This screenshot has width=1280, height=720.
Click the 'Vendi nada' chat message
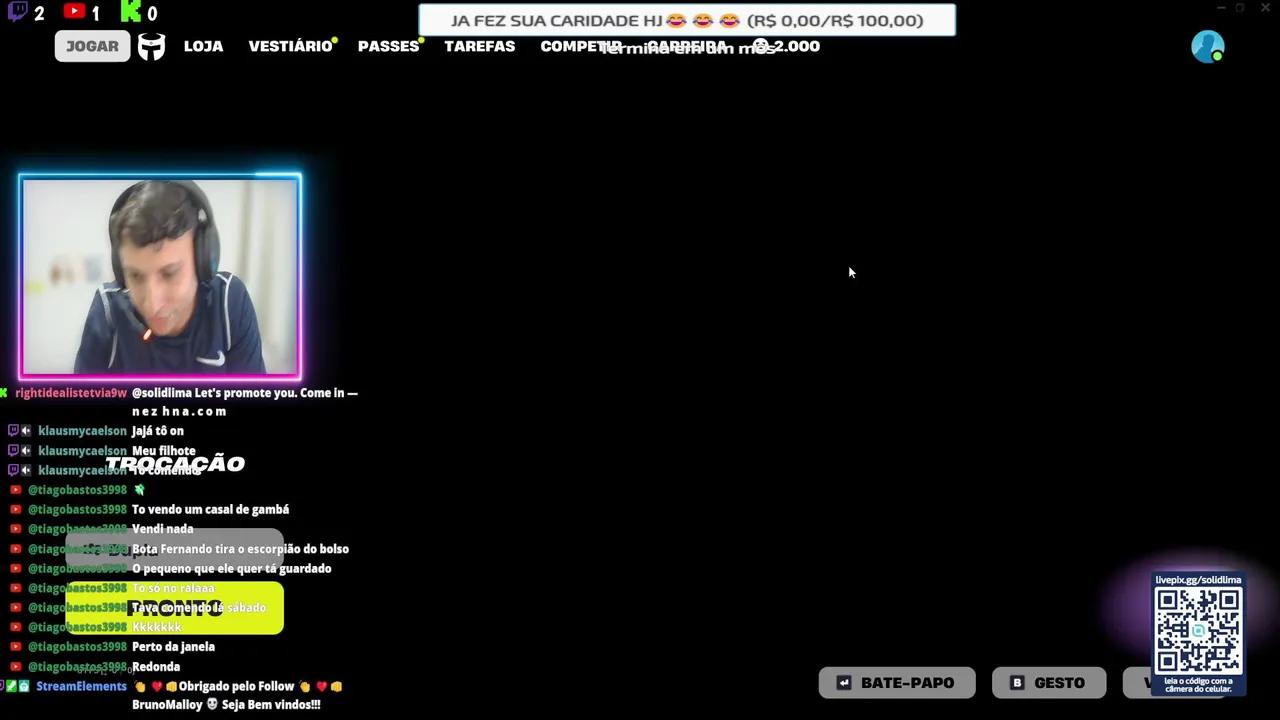pyautogui.click(x=163, y=529)
